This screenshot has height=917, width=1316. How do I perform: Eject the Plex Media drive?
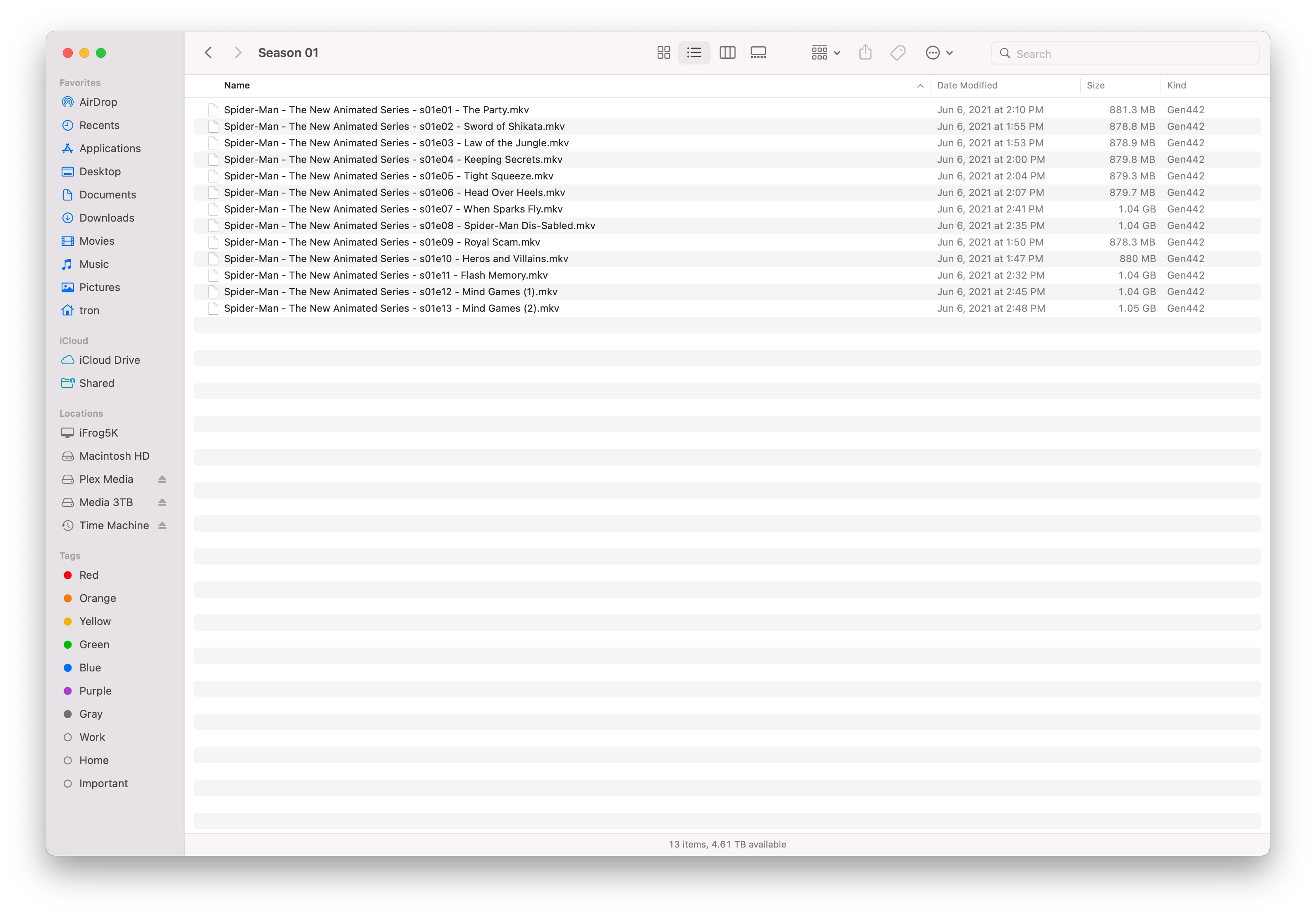click(162, 479)
